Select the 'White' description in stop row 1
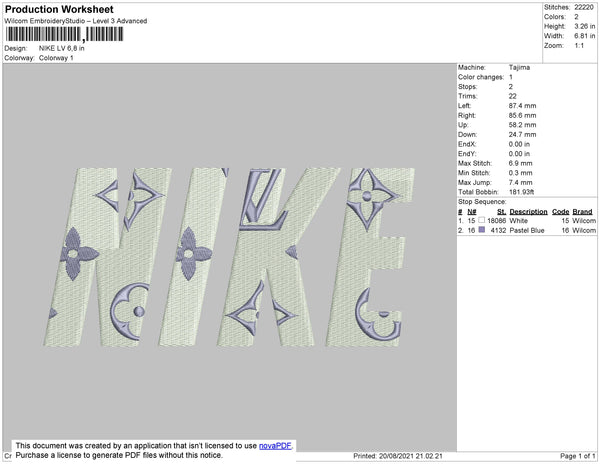This screenshot has height=464, width=600. (518, 221)
